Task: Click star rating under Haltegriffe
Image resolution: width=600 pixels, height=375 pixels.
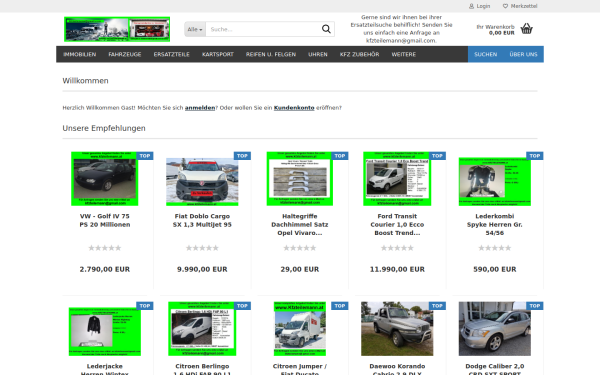Action: tap(300, 248)
